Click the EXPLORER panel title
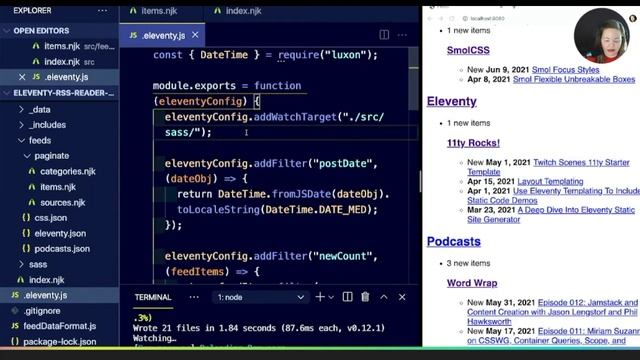This screenshot has width=640, height=360. click(32, 11)
